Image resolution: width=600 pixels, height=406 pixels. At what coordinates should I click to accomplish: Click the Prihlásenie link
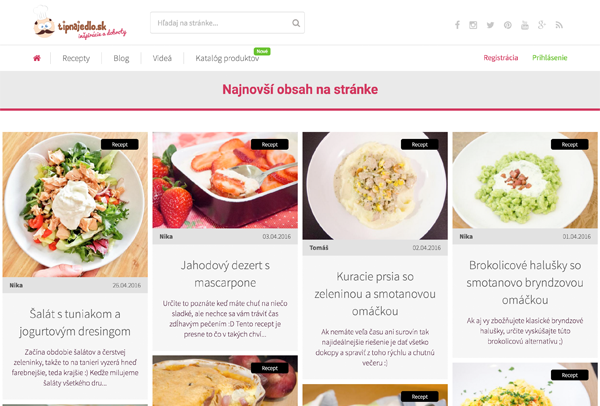[x=549, y=58]
